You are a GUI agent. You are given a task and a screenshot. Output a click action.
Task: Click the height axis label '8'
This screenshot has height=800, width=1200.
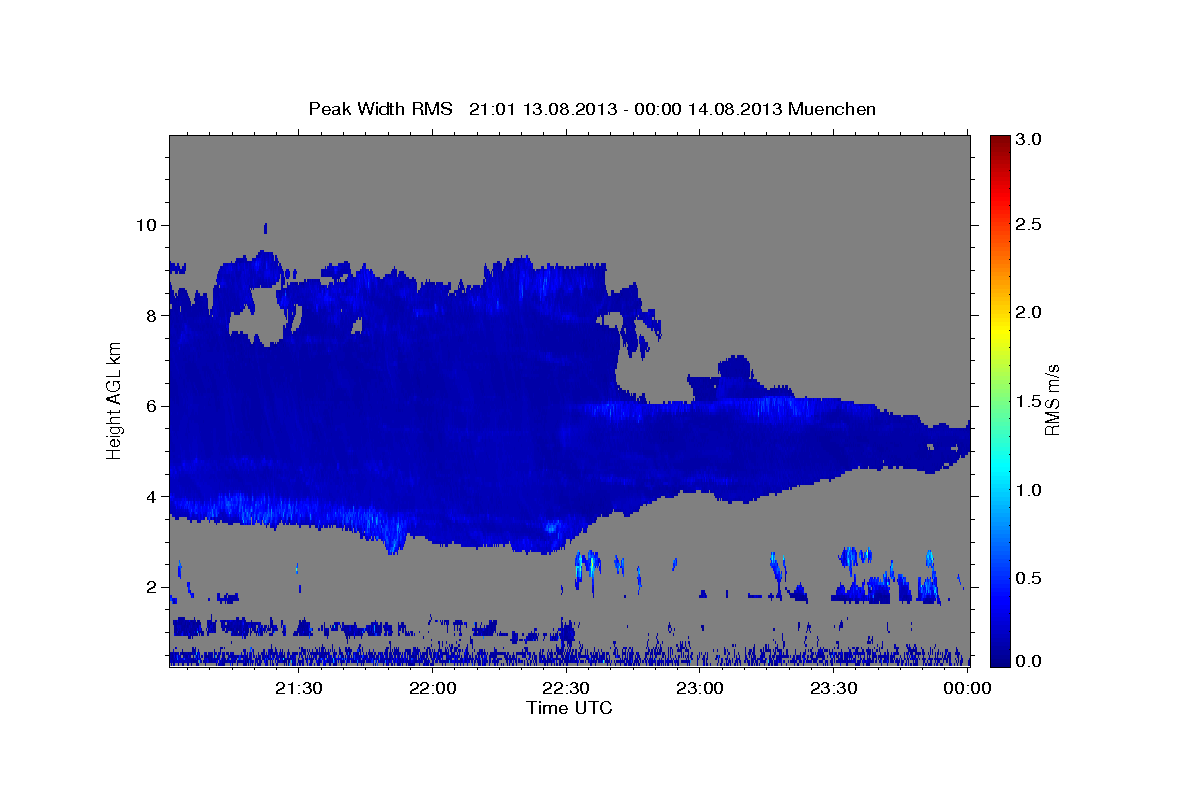coord(151,316)
